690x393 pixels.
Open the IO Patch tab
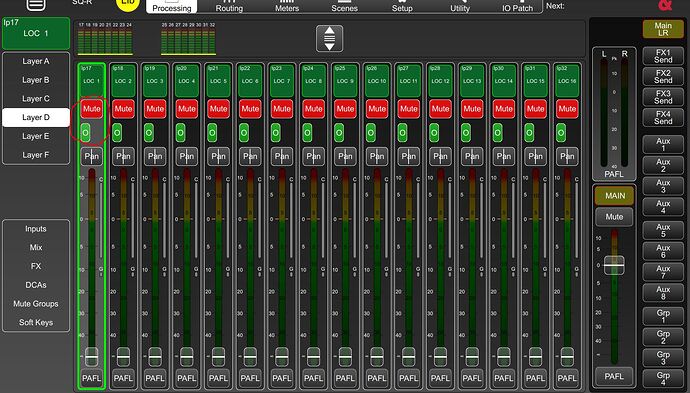point(518,7)
